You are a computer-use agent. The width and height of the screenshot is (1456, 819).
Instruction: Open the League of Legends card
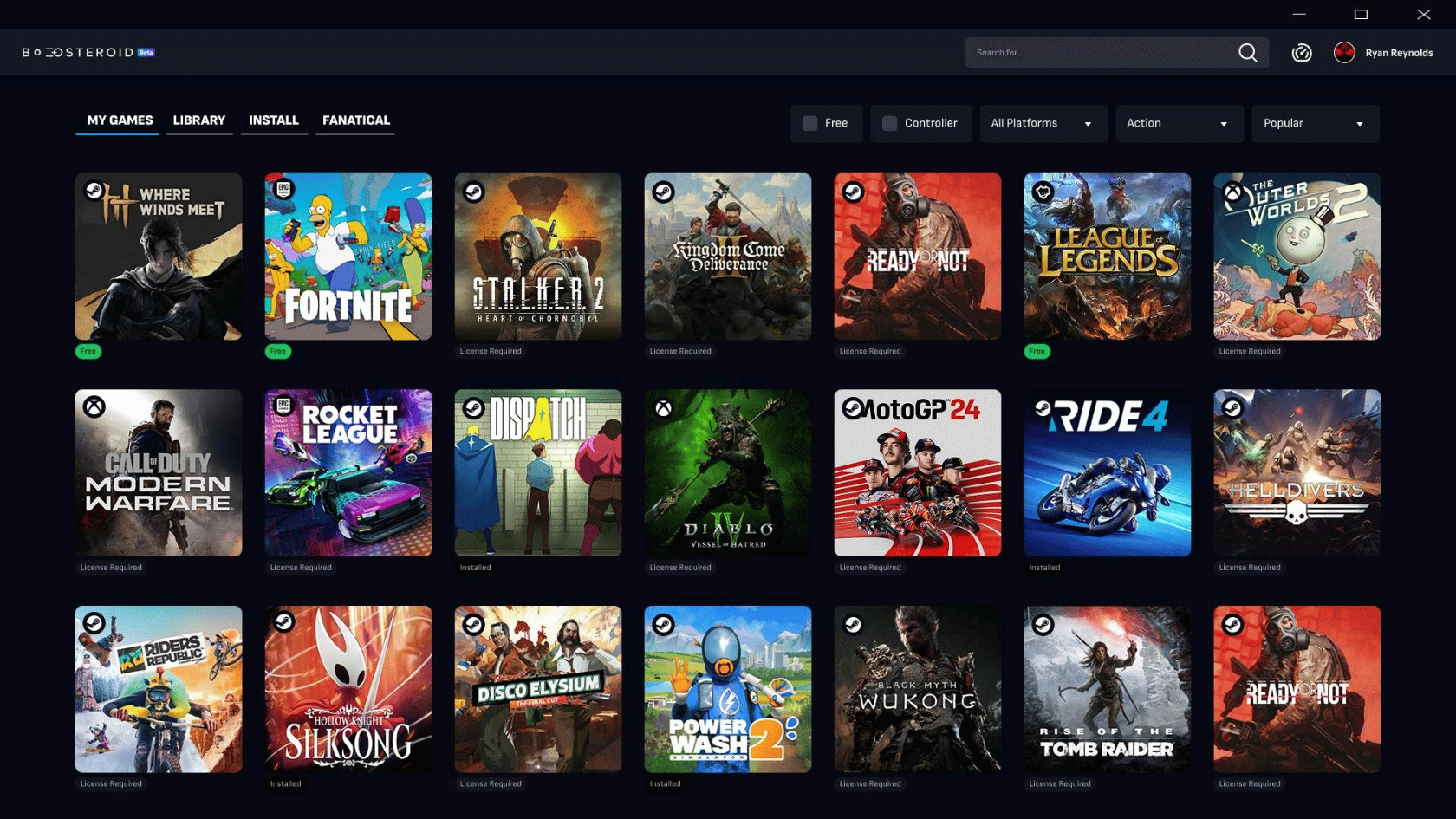[x=1108, y=257]
